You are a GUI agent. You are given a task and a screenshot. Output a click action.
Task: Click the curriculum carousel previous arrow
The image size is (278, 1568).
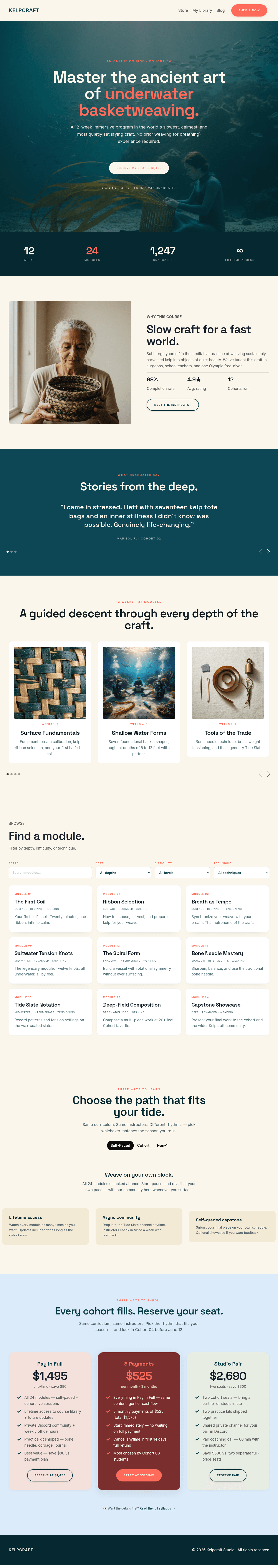pos(260,774)
